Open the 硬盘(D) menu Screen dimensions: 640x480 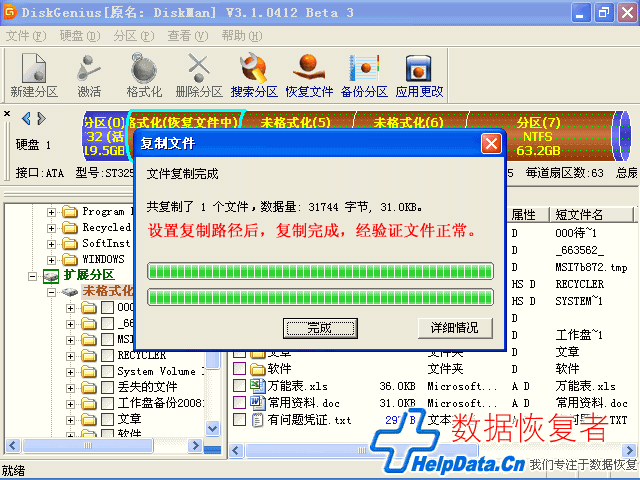coord(80,36)
